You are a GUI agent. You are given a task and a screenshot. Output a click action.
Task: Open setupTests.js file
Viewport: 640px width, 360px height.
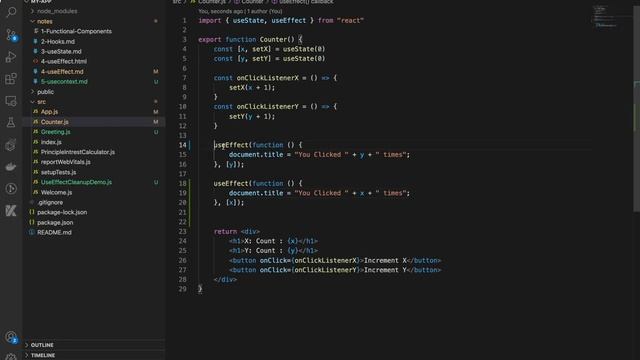tap(58, 172)
